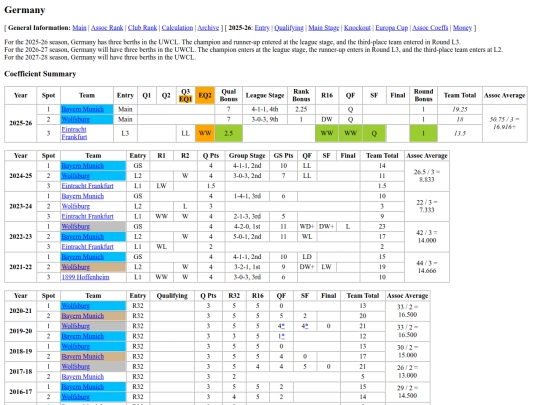Select the '29 / 2 = 14.500' average cell
The image size is (540, 405).
407,392
